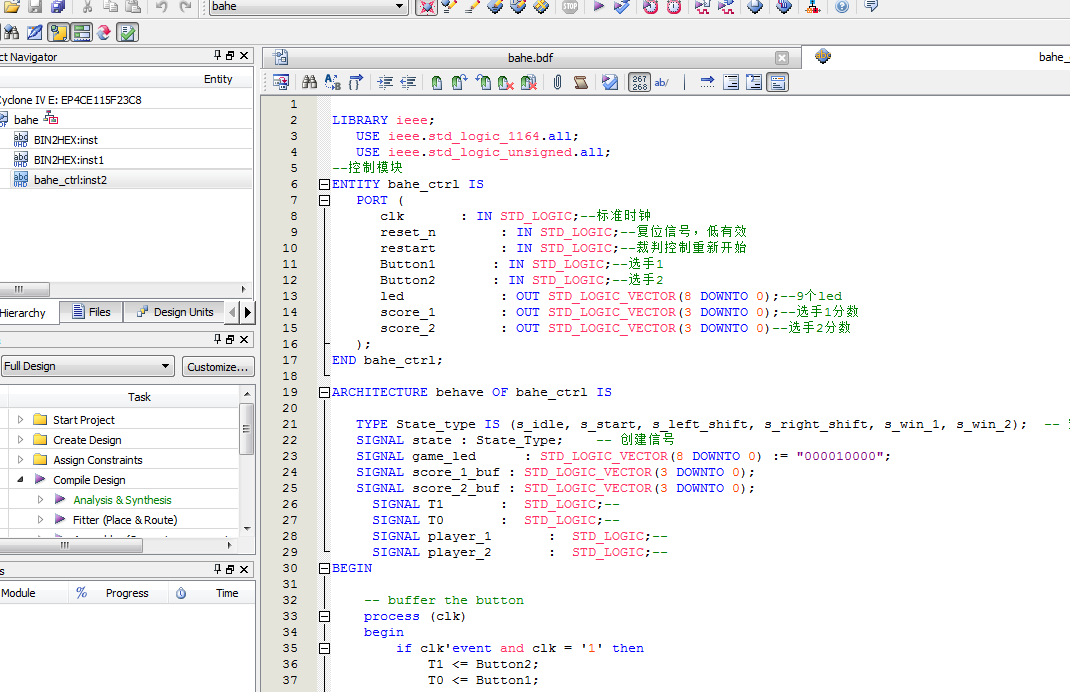
Task: Click the Find matching brace icon
Action: pos(356,83)
